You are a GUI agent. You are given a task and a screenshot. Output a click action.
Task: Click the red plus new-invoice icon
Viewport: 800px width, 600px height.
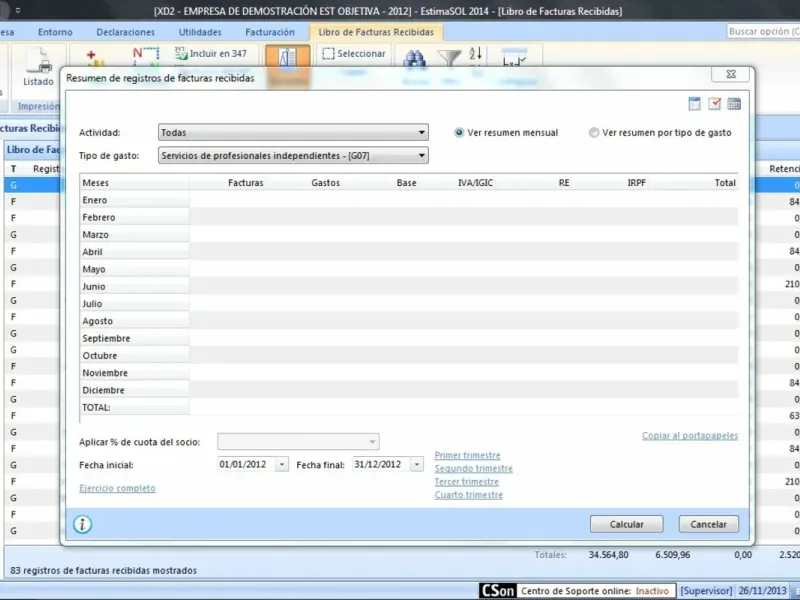93,57
